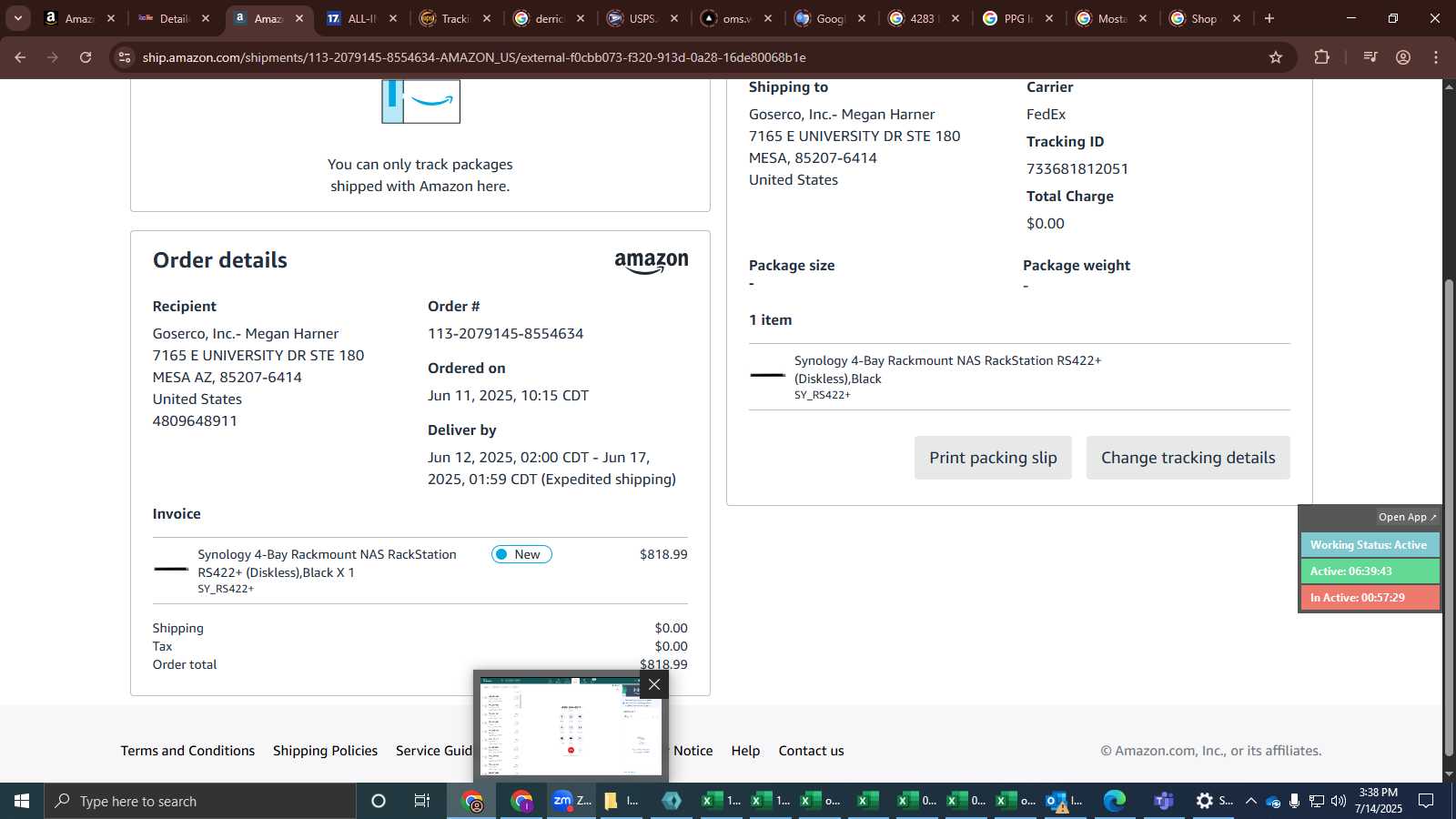The height and width of the screenshot is (819, 1456).
Task: Click the New condition badge
Action: 521,554
